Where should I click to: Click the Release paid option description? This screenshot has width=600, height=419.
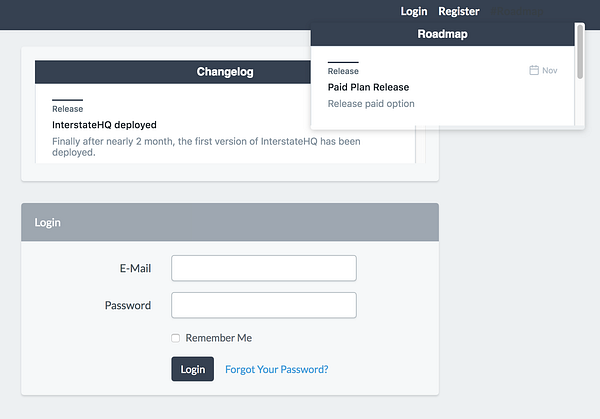click(x=370, y=104)
